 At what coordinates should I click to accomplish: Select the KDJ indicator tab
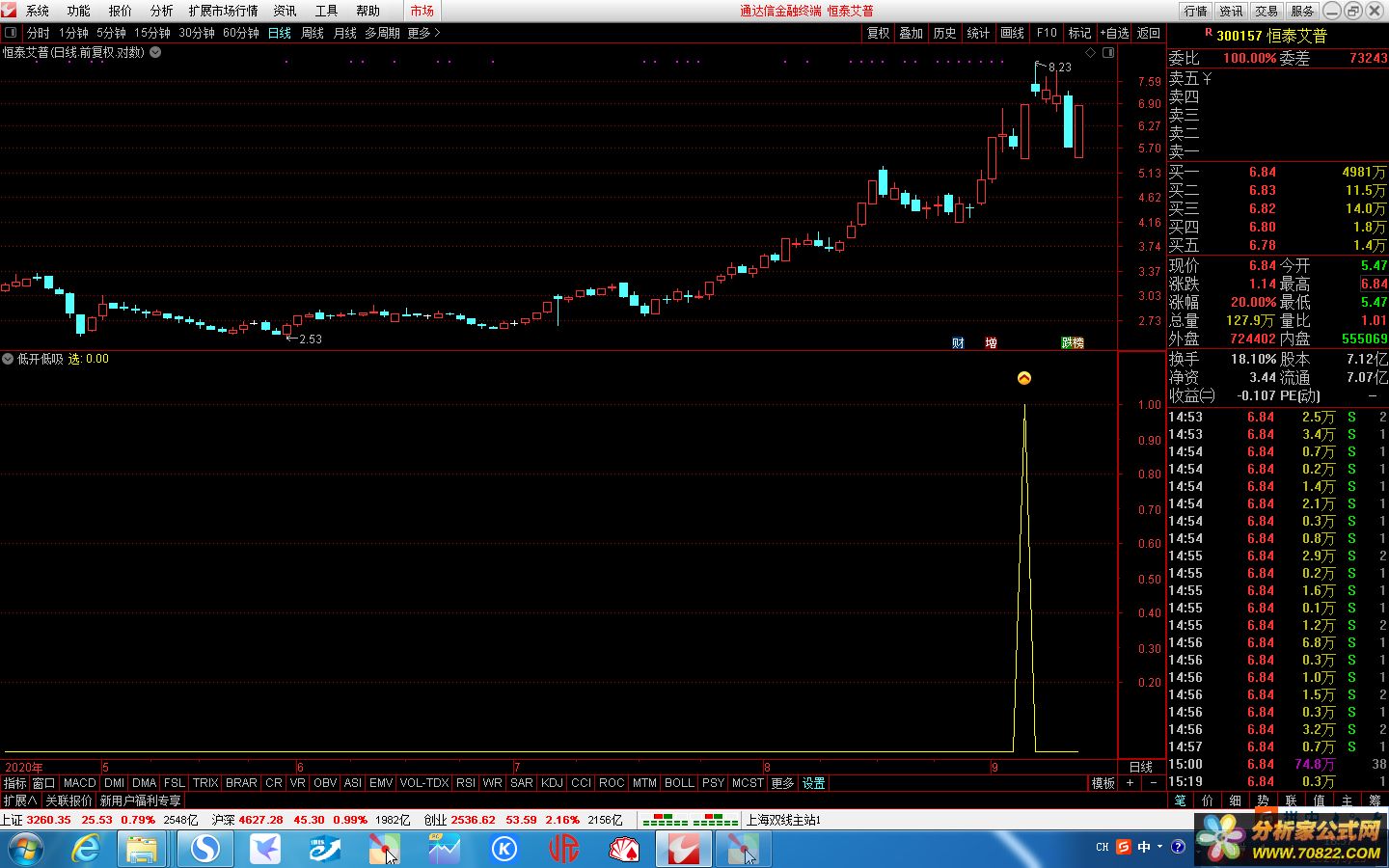552,783
